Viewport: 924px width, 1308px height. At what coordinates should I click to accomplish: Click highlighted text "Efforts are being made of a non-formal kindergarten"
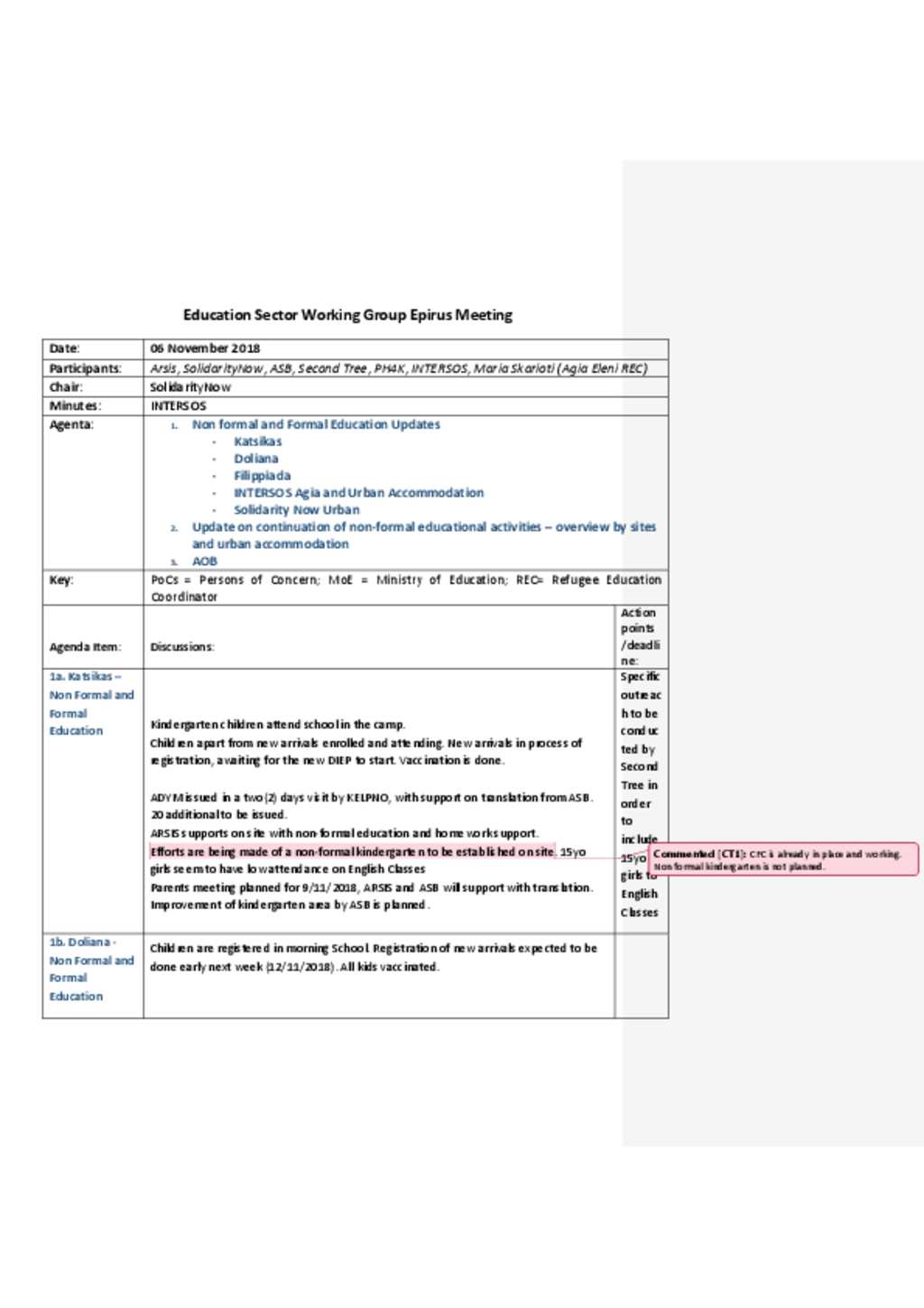click(353, 851)
